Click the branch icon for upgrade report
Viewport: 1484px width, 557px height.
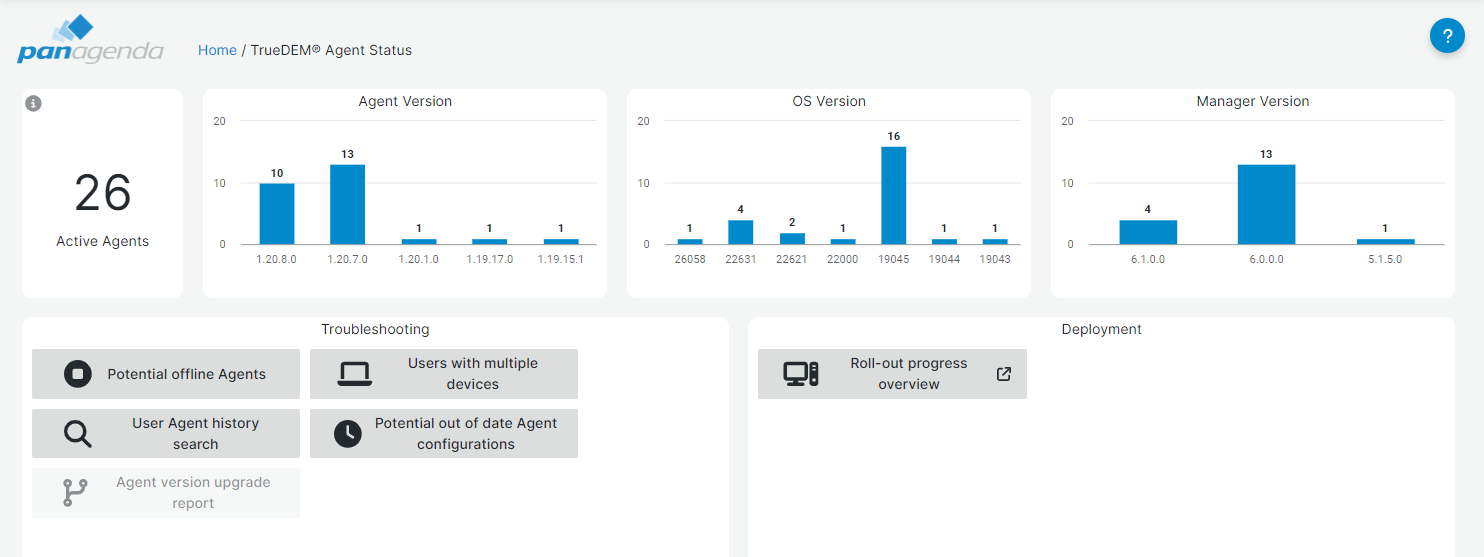coord(75,493)
